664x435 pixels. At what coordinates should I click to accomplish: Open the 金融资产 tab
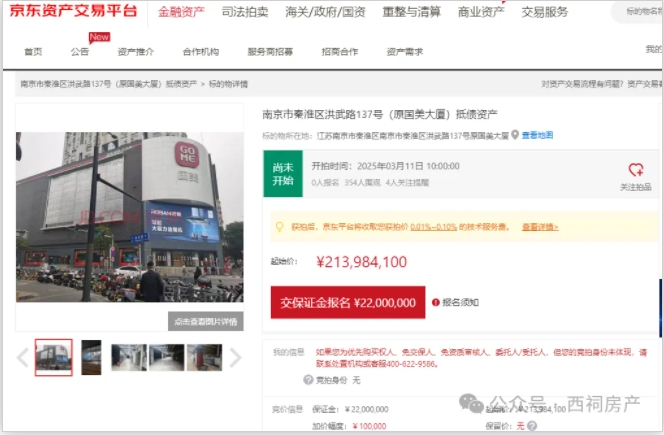click(x=181, y=13)
